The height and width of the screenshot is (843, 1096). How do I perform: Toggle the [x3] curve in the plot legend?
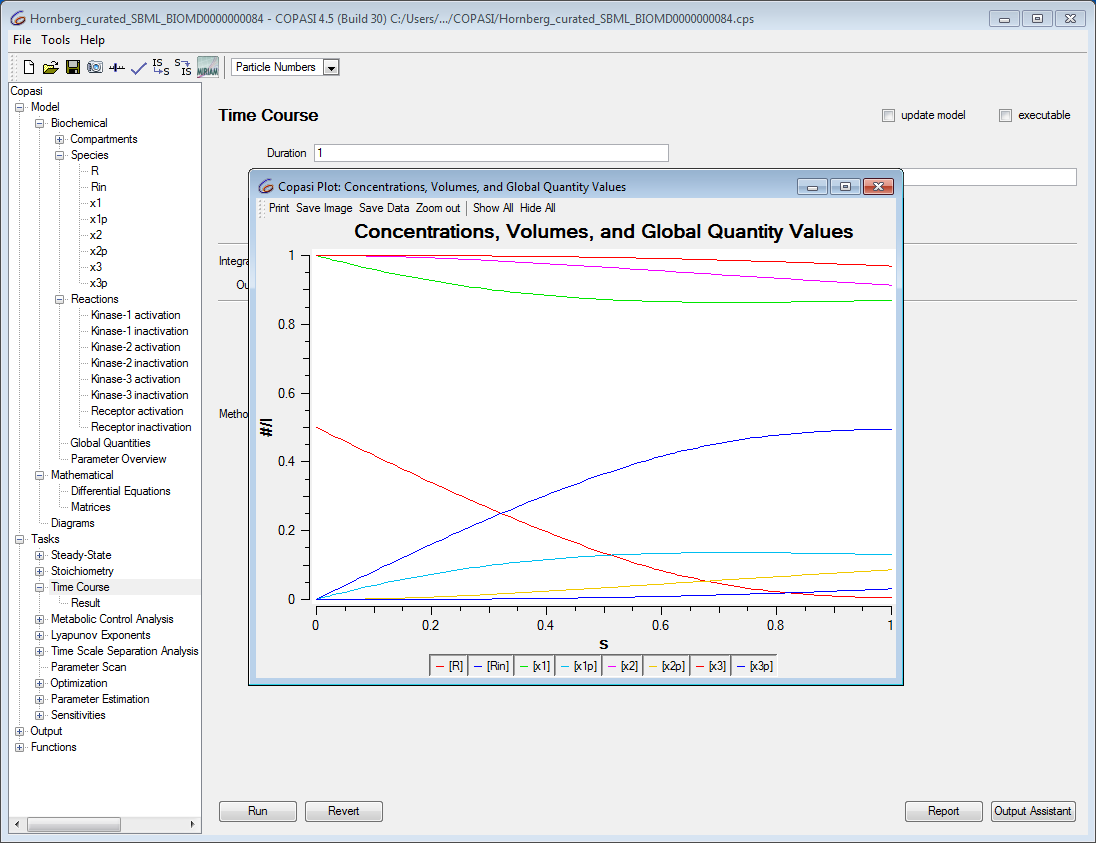(710, 666)
